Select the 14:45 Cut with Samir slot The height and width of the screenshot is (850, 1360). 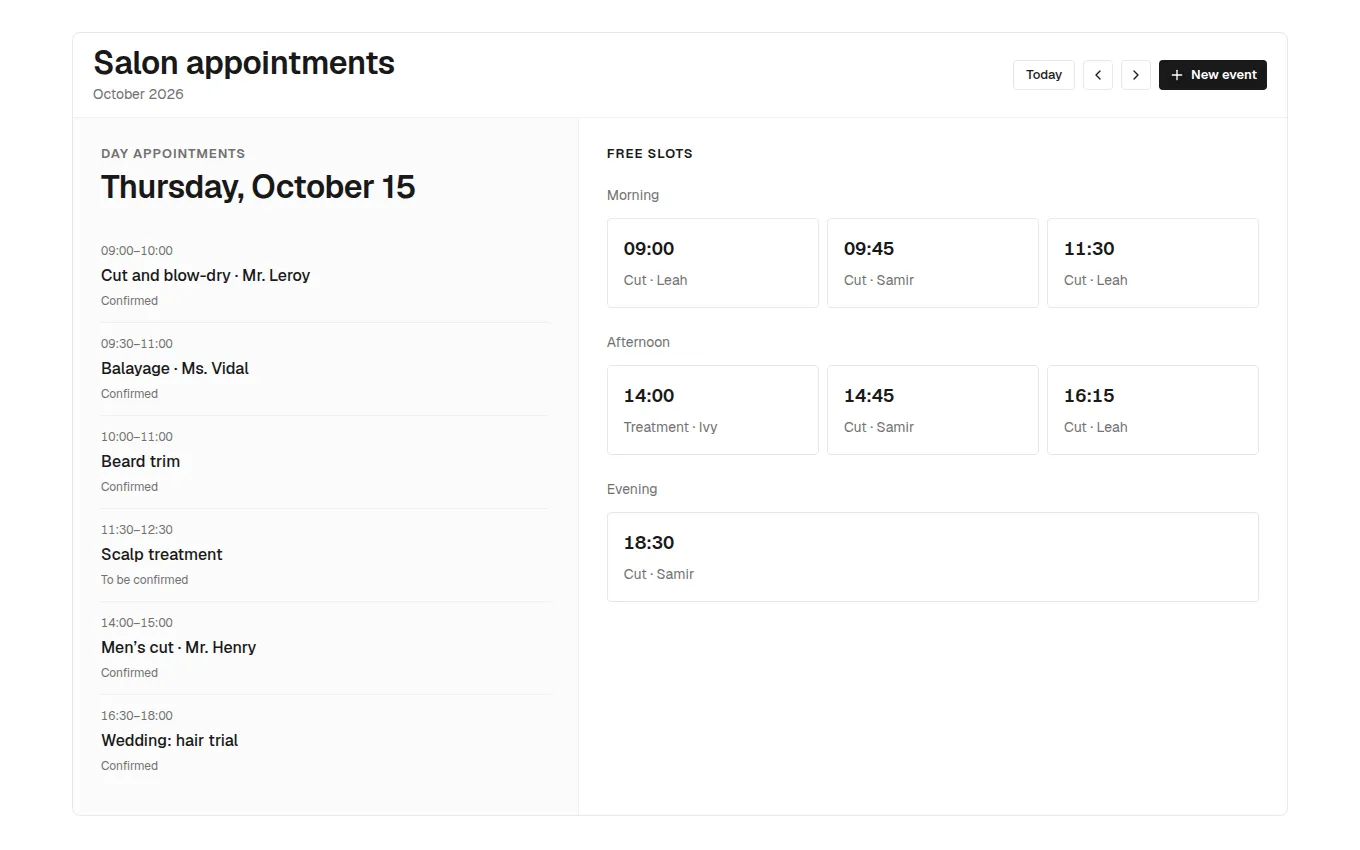[933, 410]
